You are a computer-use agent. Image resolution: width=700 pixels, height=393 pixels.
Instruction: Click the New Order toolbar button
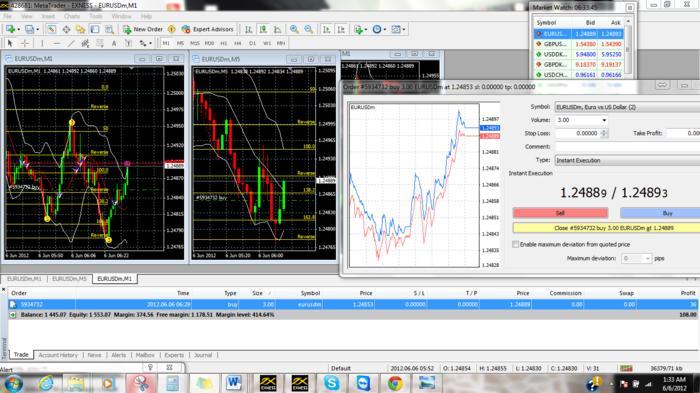click(143, 29)
